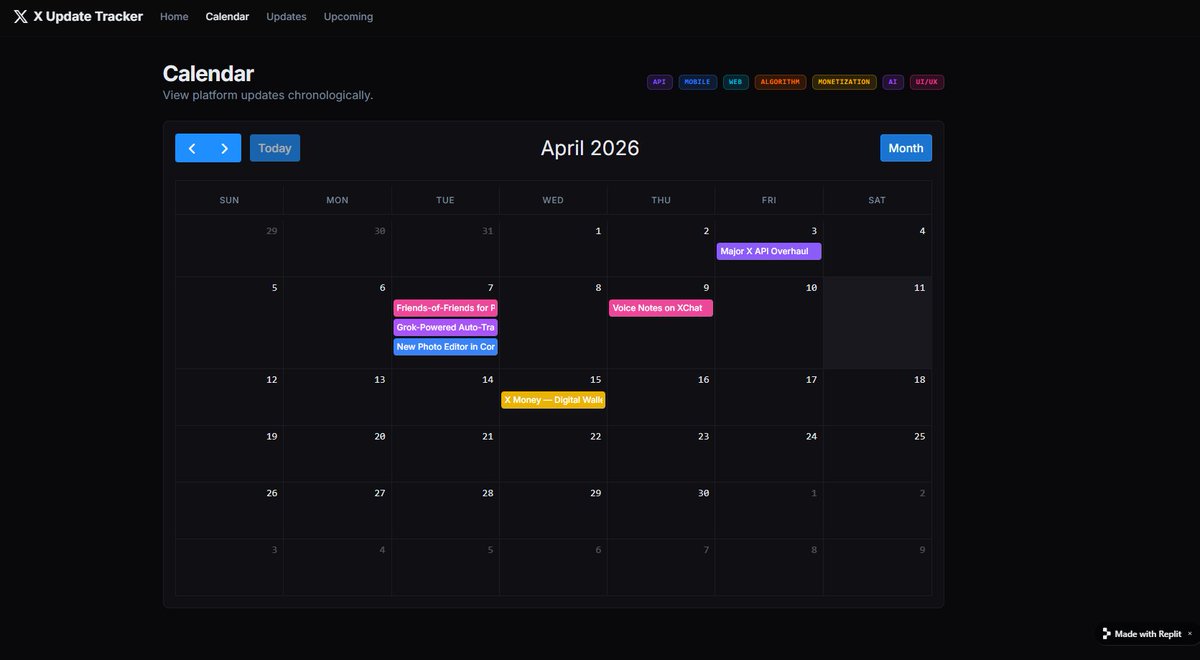Select day 26 under Sunday
Viewport: 1200px width, 660px height.
[271, 494]
